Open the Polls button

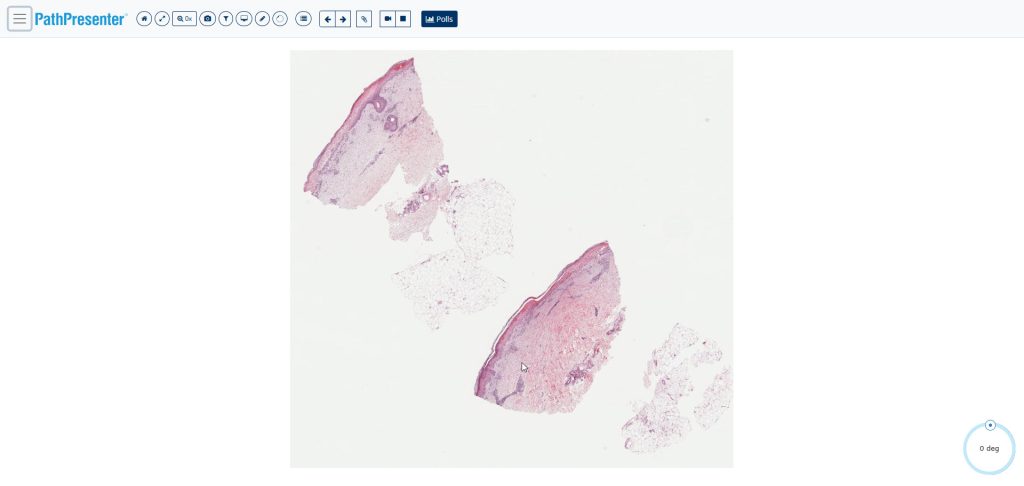click(440, 19)
